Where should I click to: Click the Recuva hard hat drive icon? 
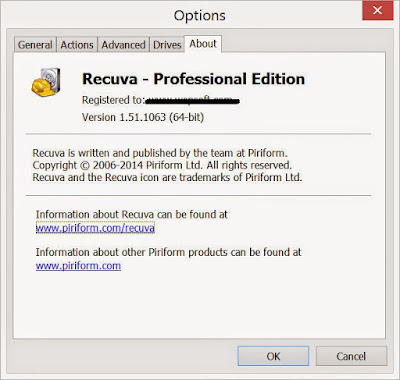pos(46,82)
